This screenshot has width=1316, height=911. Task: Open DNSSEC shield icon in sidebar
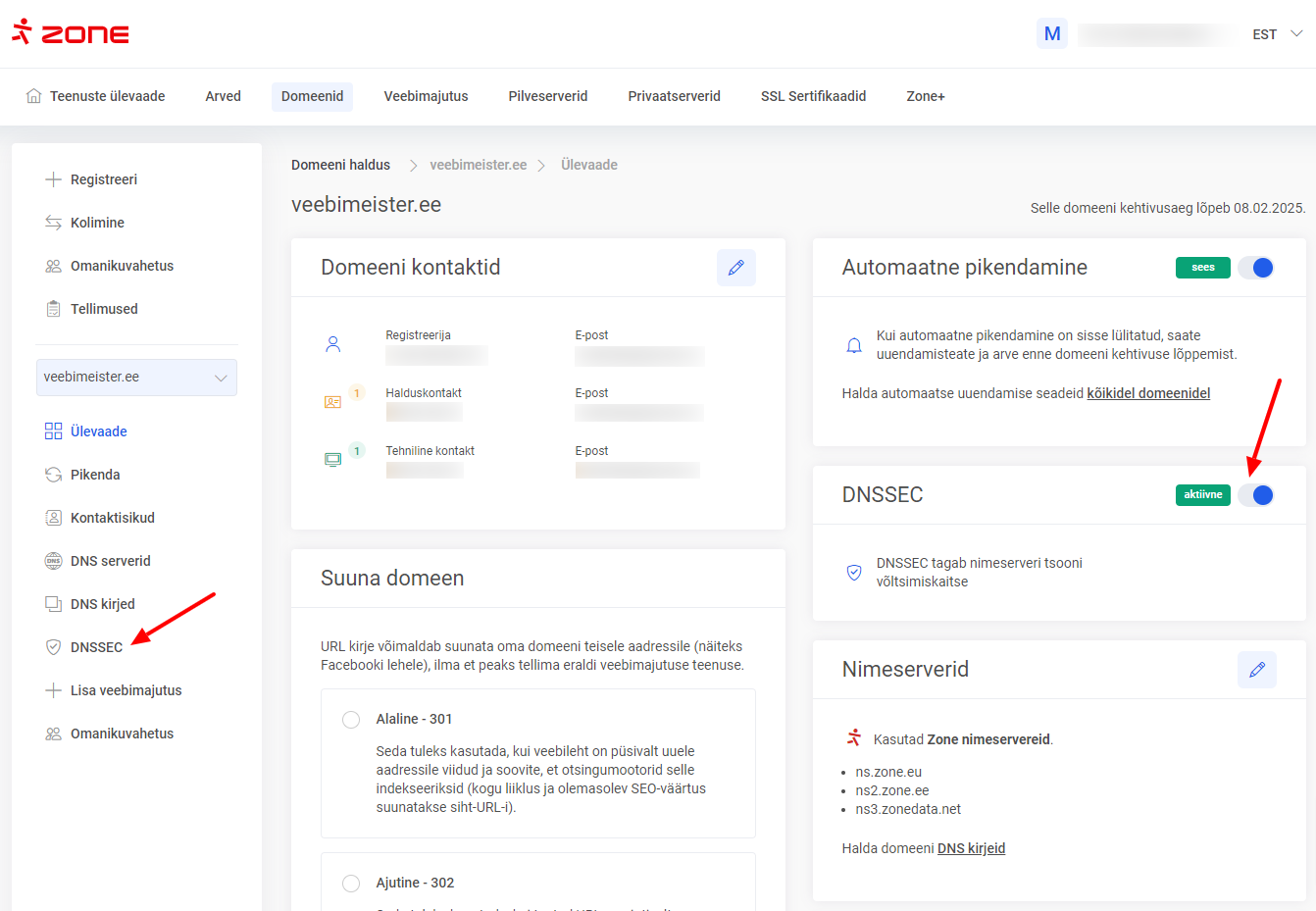click(x=54, y=647)
